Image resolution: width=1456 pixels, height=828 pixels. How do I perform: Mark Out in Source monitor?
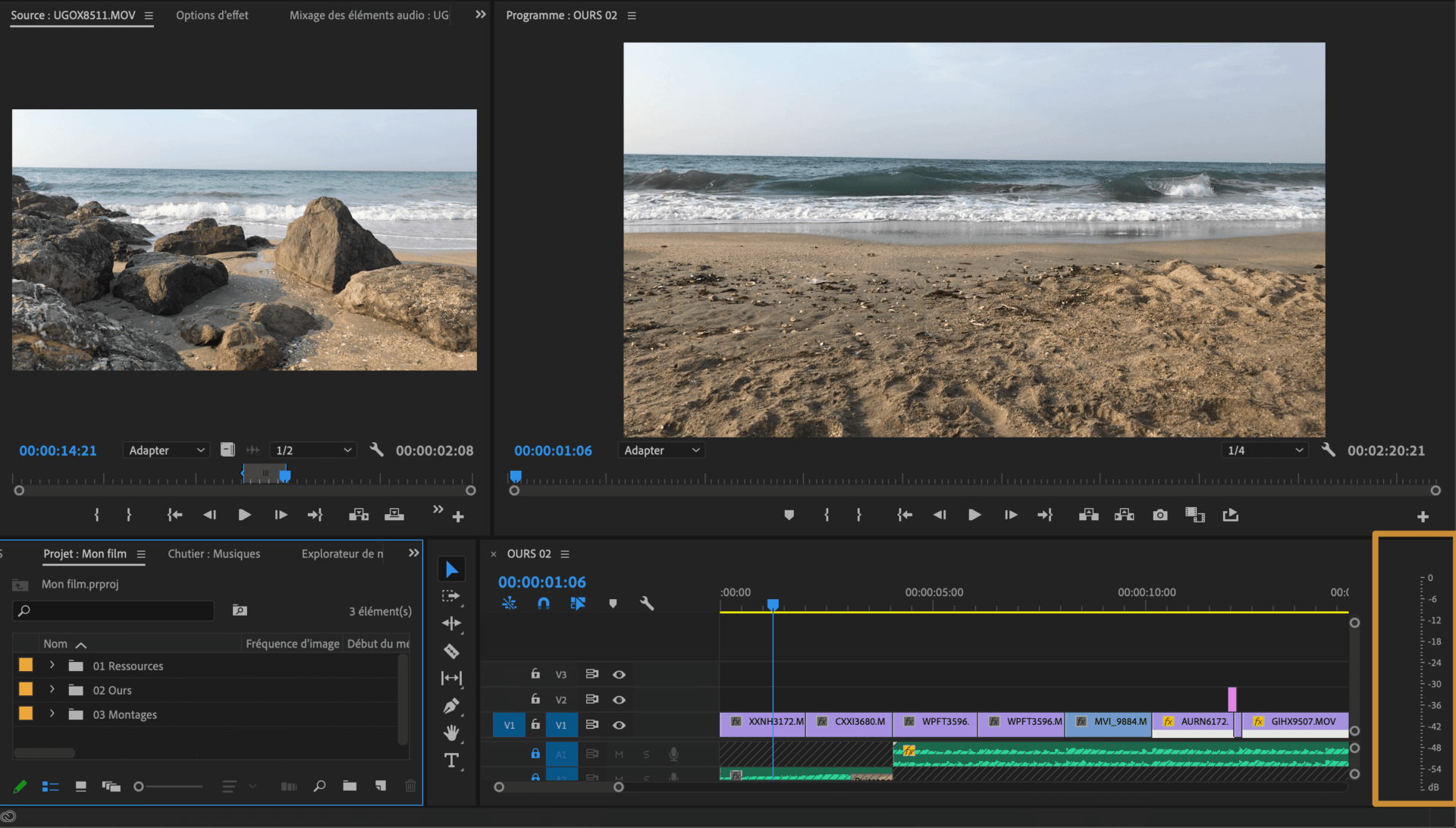129,515
